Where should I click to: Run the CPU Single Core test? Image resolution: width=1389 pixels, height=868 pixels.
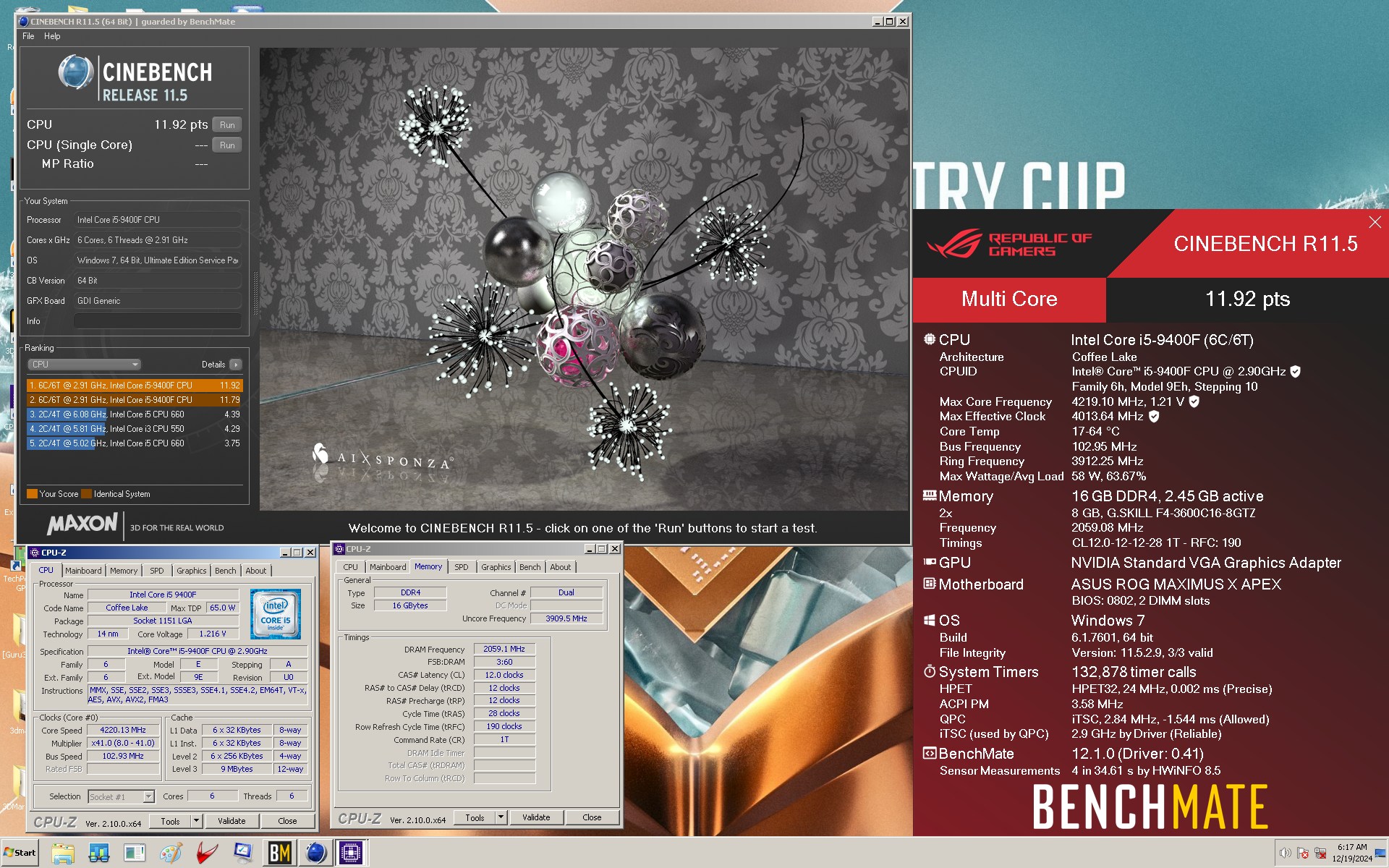coord(227,145)
